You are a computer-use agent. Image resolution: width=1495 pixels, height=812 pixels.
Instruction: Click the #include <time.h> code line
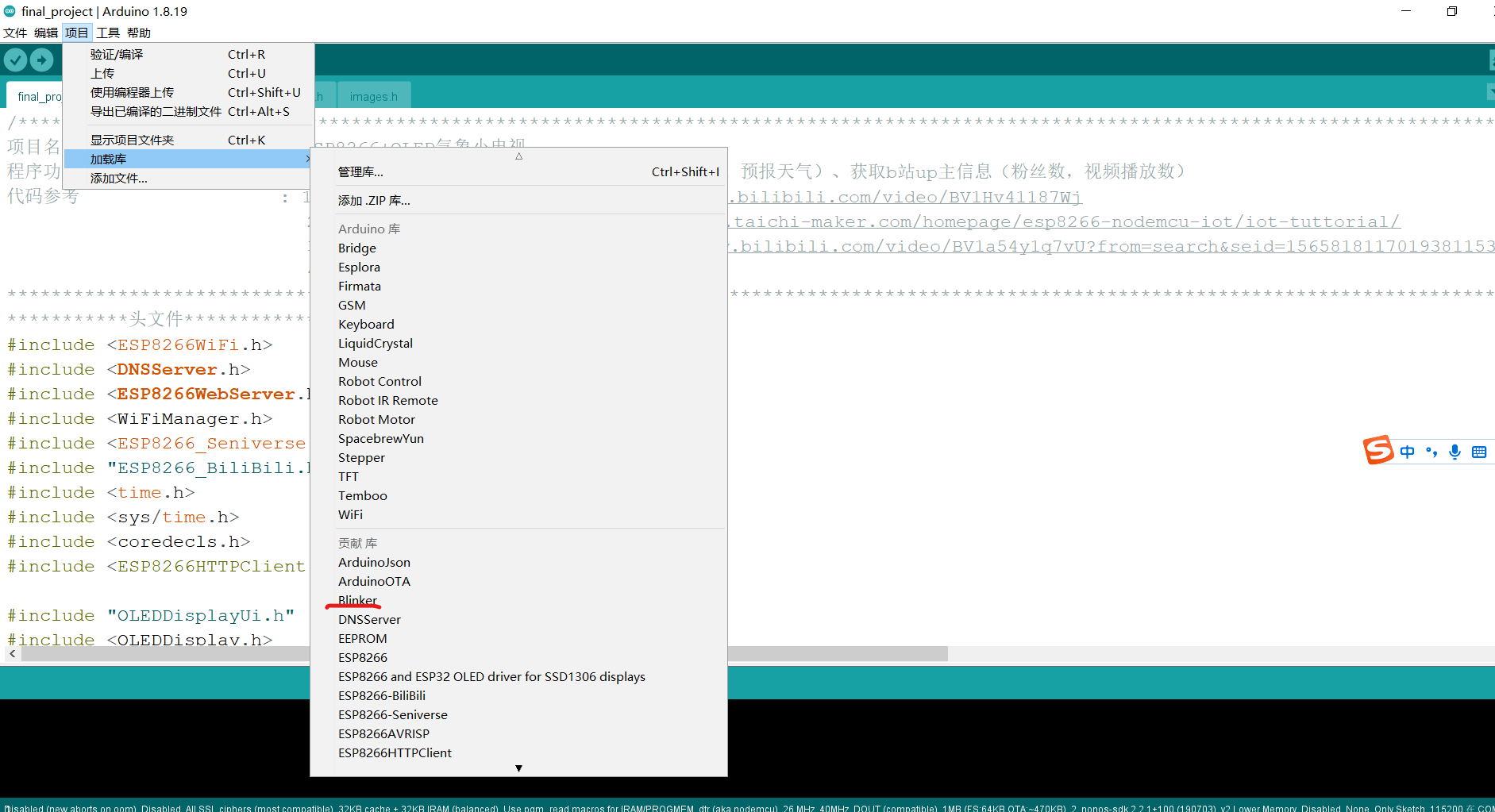(101, 492)
